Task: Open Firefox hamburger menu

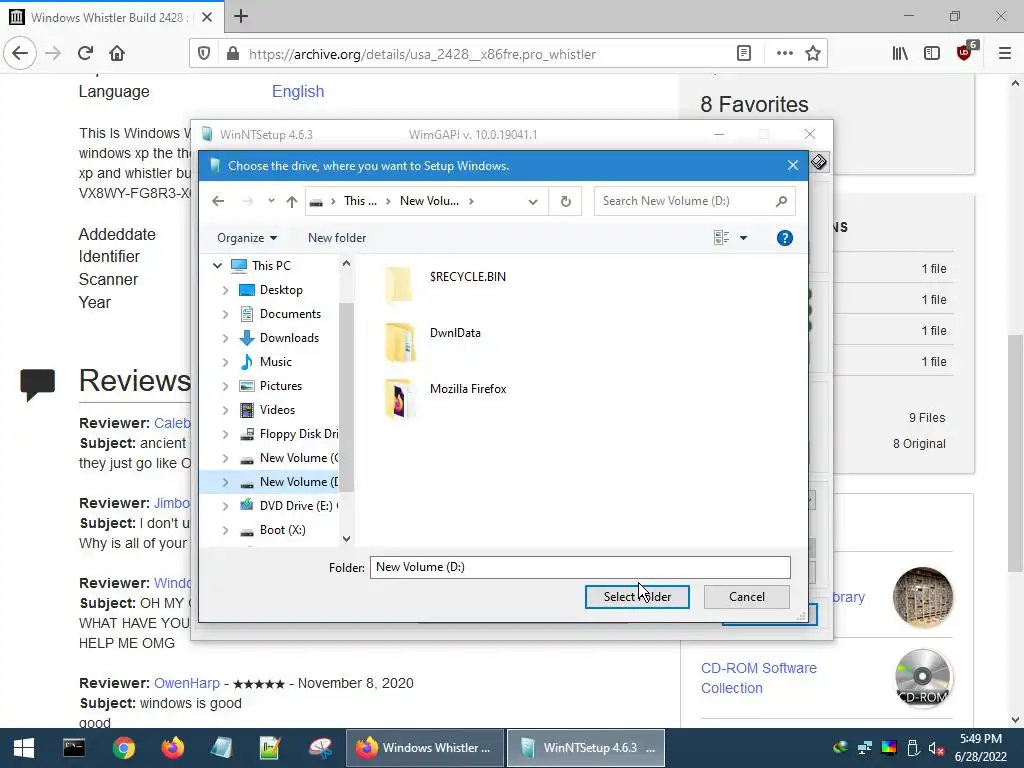Action: [1004, 54]
